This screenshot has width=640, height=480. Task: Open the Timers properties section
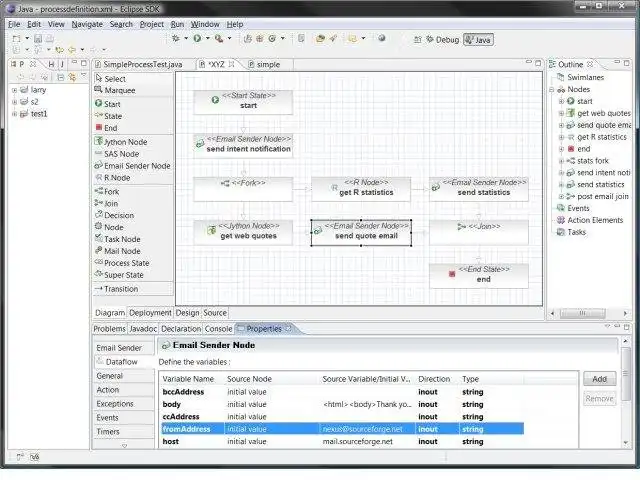click(124, 431)
